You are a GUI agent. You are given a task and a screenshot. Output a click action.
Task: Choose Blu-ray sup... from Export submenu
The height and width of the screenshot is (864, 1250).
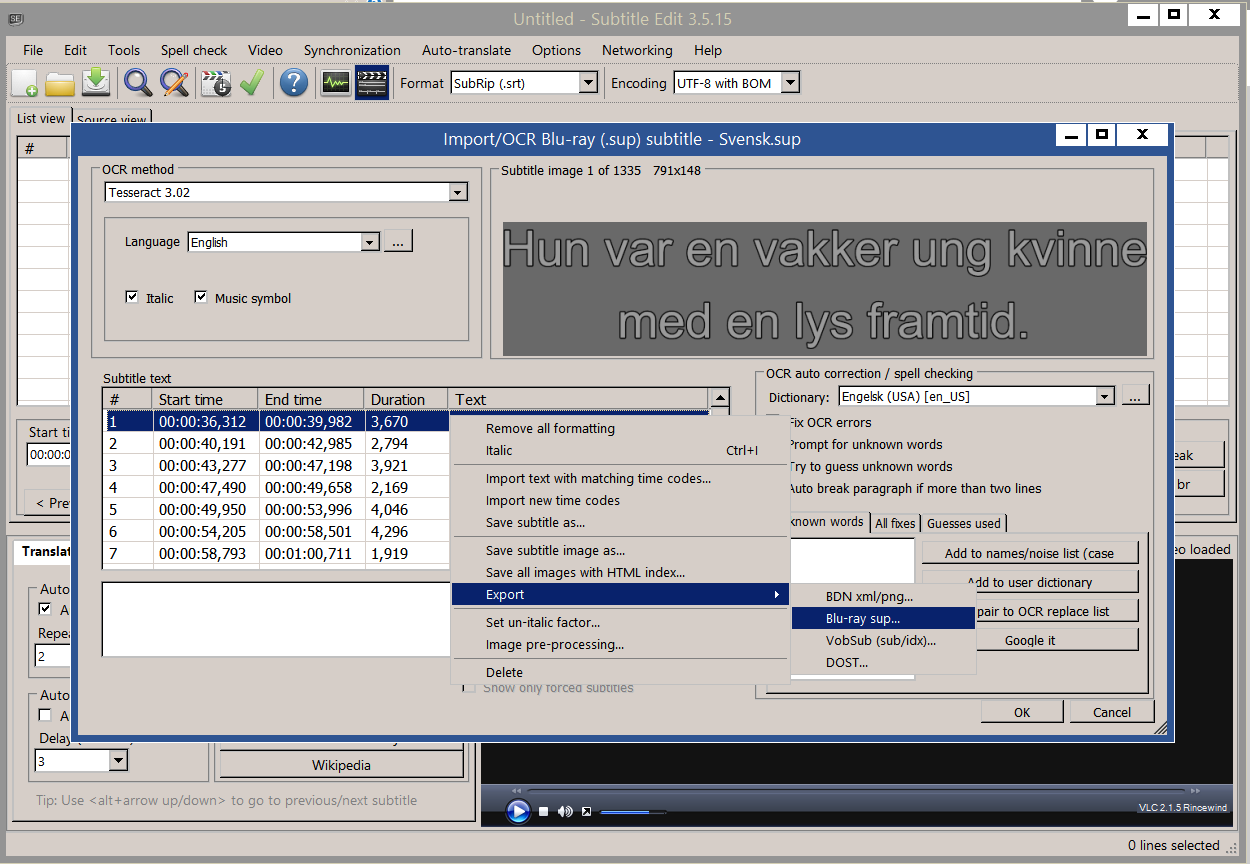(x=862, y=619)
